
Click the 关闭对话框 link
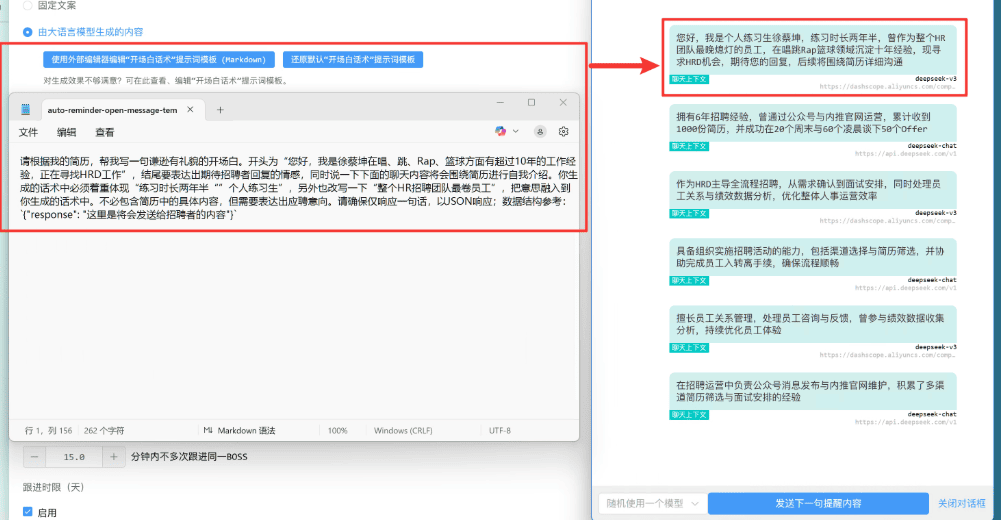961,503
